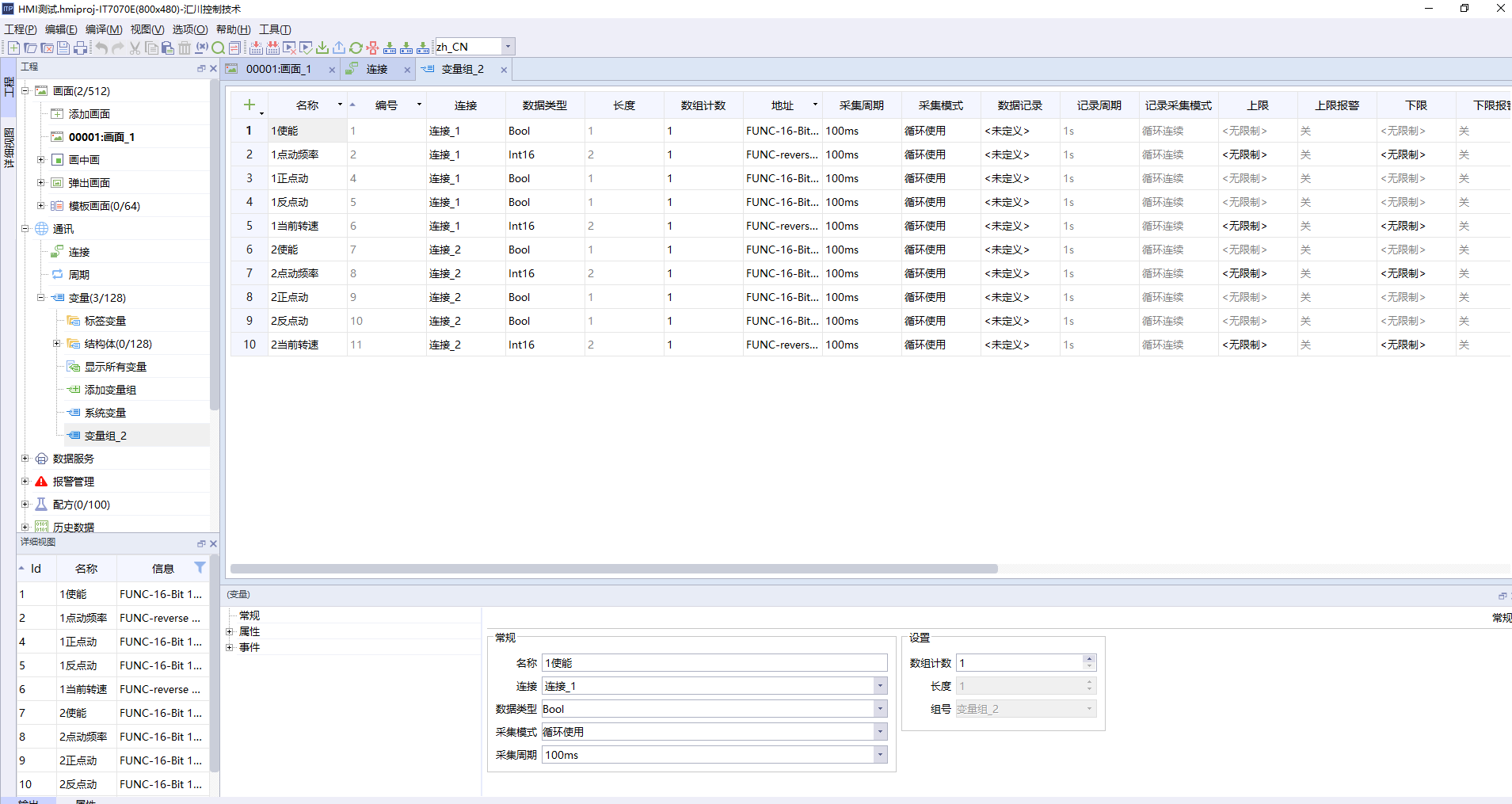Select 添加变量组 tree item
Image resolution: width=1512 pixels, height=804 pixels.
tap(110, 390)
